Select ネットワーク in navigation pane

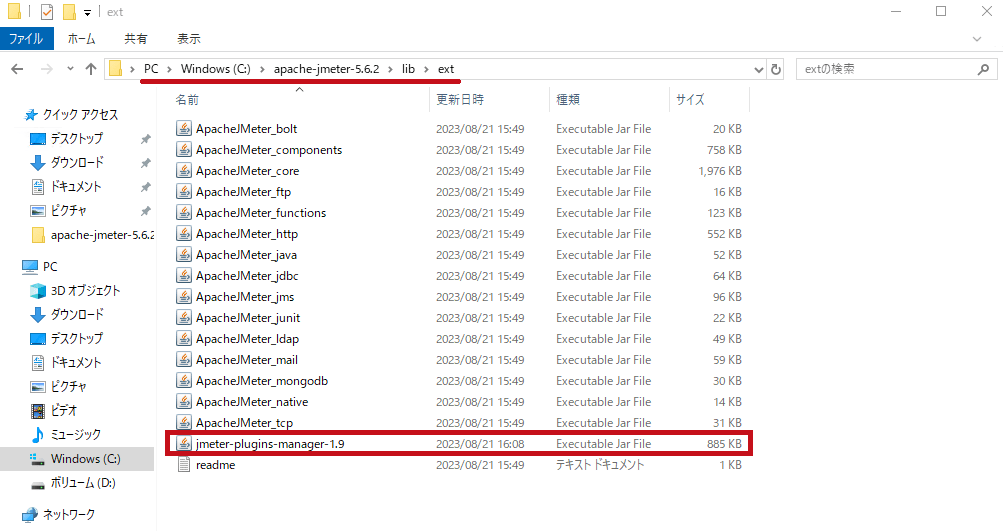click(x=68, y=514)
